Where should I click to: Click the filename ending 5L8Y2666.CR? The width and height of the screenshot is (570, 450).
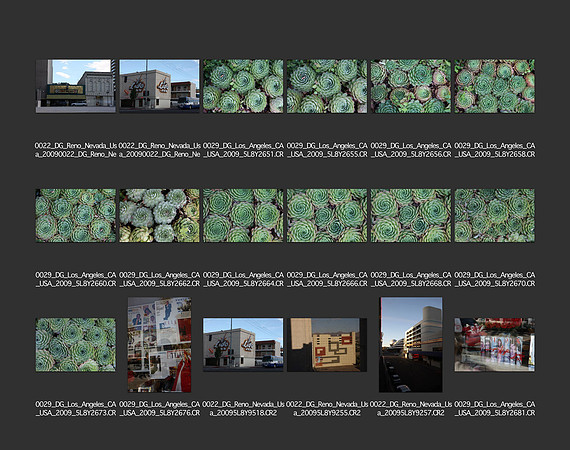pos(327,279)
